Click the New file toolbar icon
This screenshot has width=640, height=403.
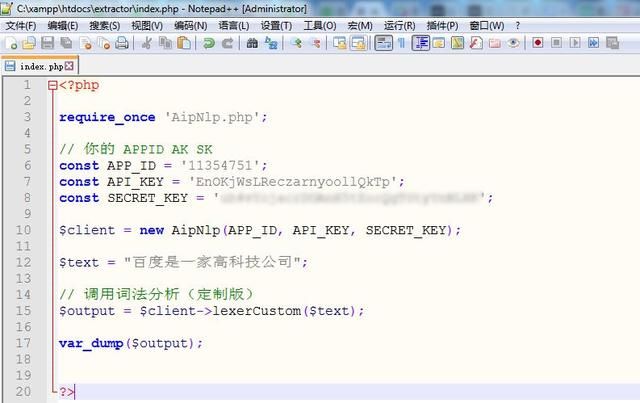pos(11,43)
